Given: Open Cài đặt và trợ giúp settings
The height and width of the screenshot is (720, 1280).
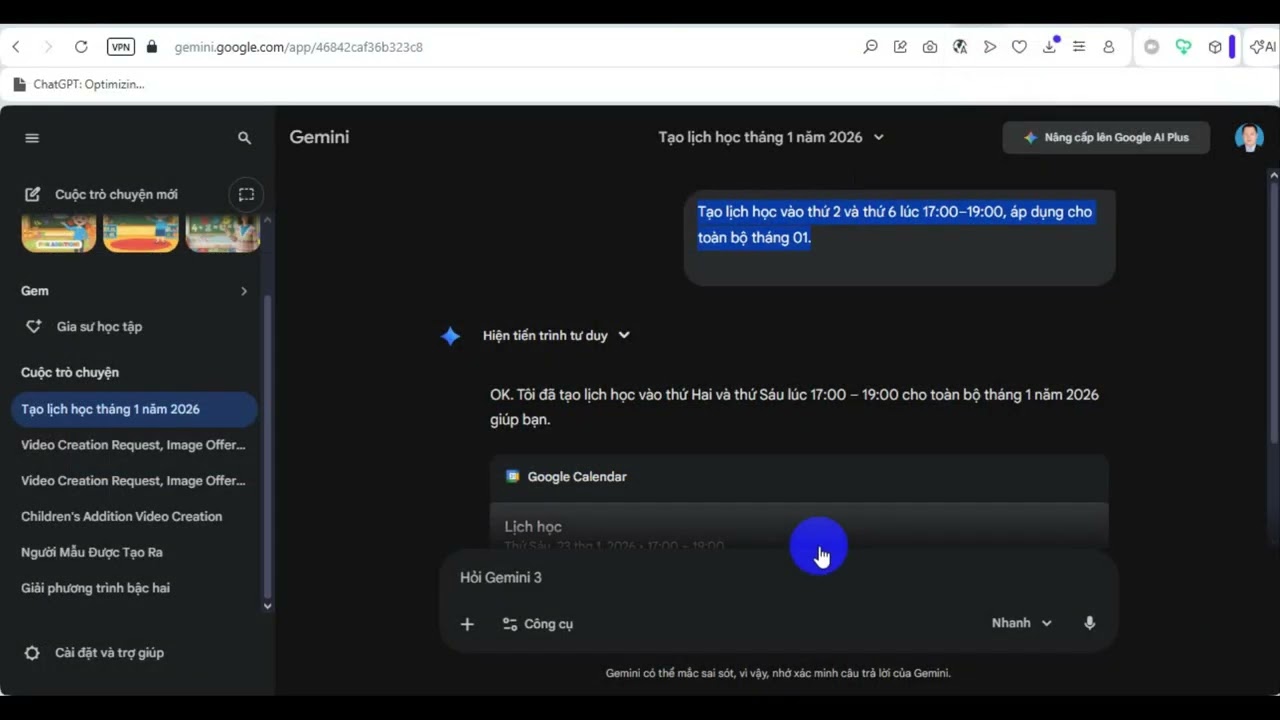Looking at the screenshot, I should [95, 653].
